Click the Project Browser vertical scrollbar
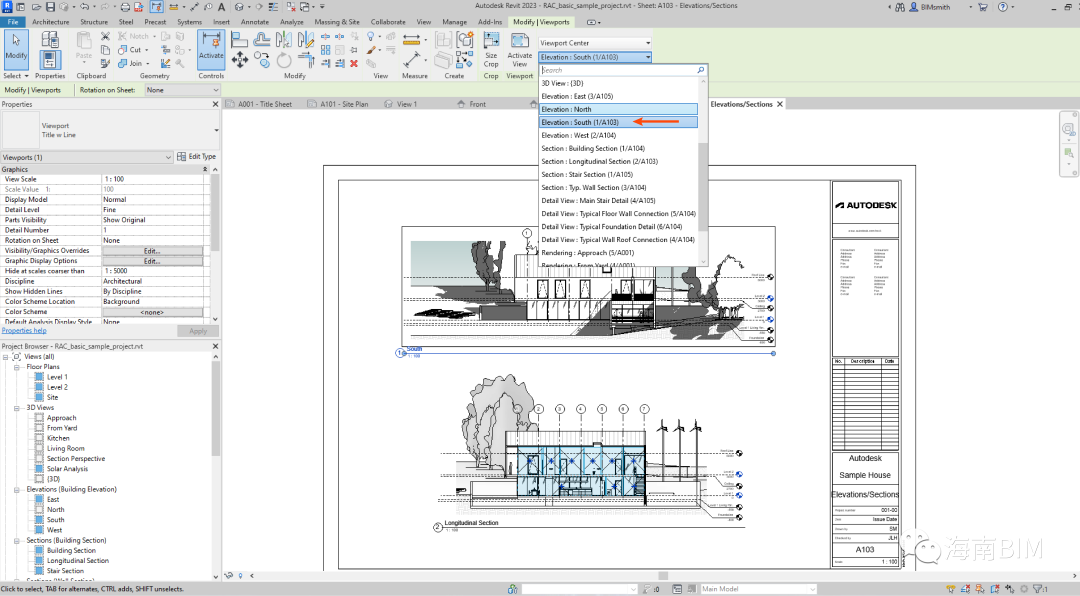 216,410
